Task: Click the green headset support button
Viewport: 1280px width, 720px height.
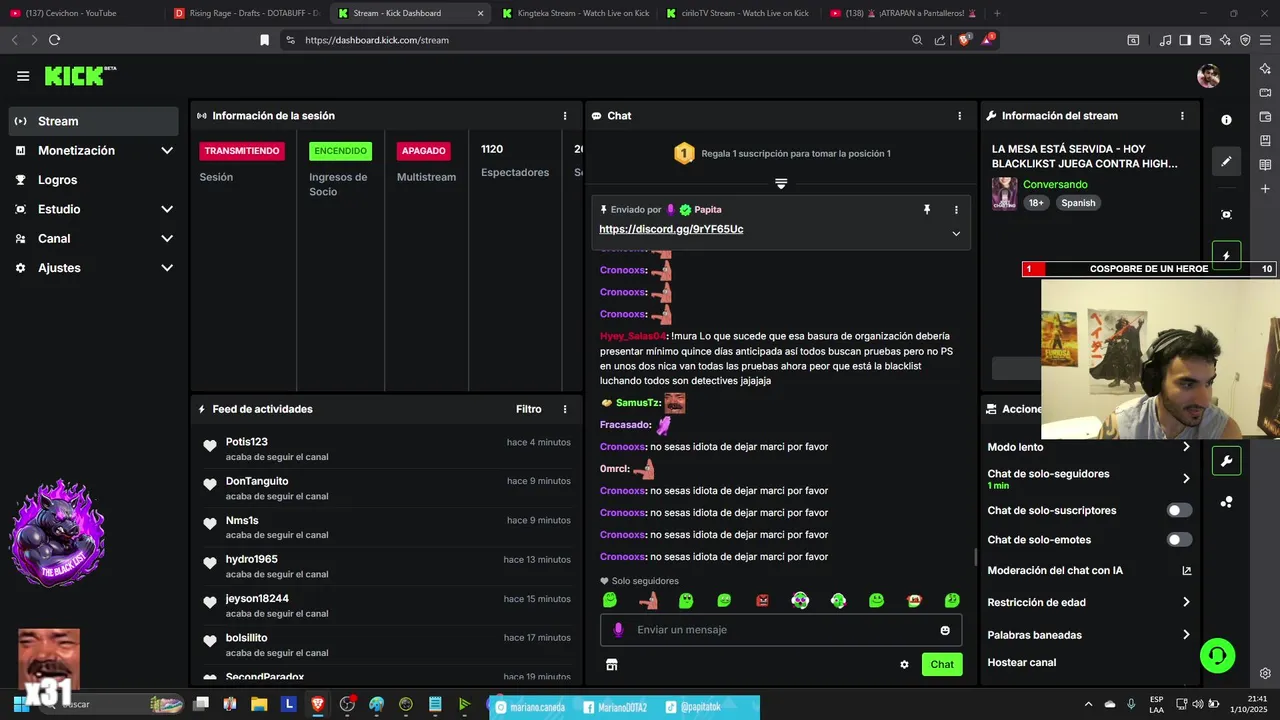Action: point(1217,656)
